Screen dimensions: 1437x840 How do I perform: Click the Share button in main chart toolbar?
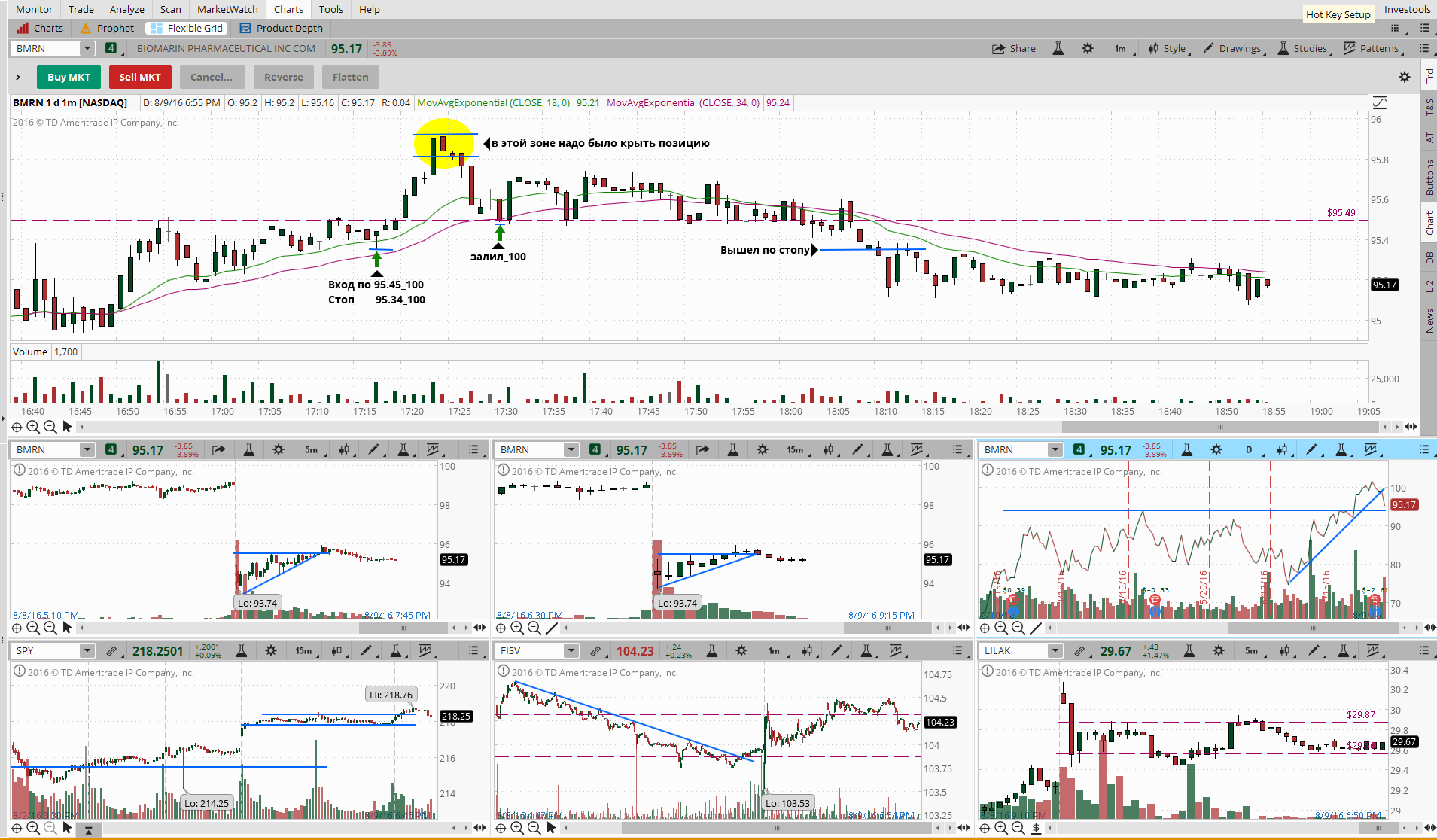pyautogui.click(x=1014, y=48)
